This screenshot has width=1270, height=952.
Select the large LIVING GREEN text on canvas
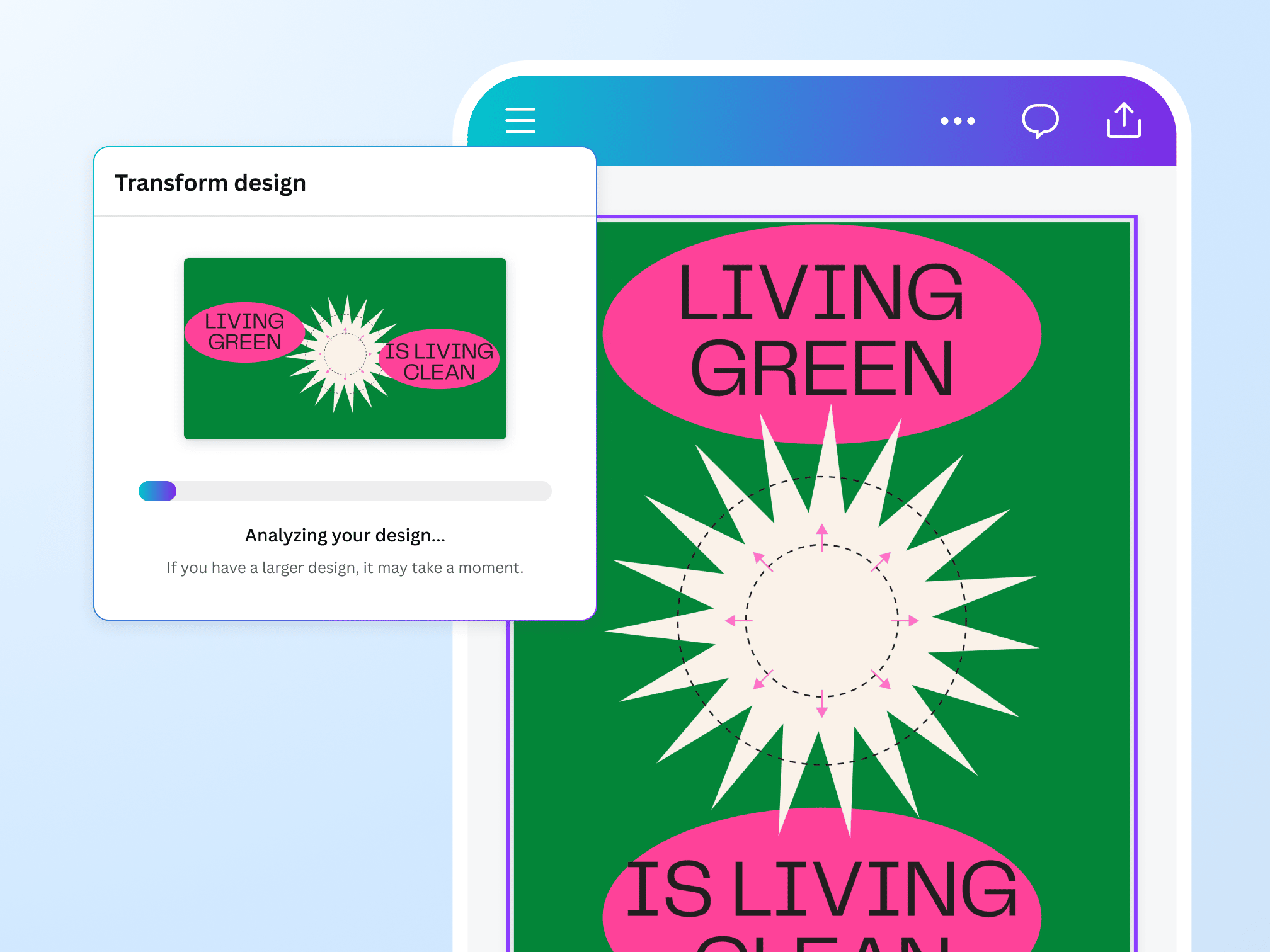821,331
